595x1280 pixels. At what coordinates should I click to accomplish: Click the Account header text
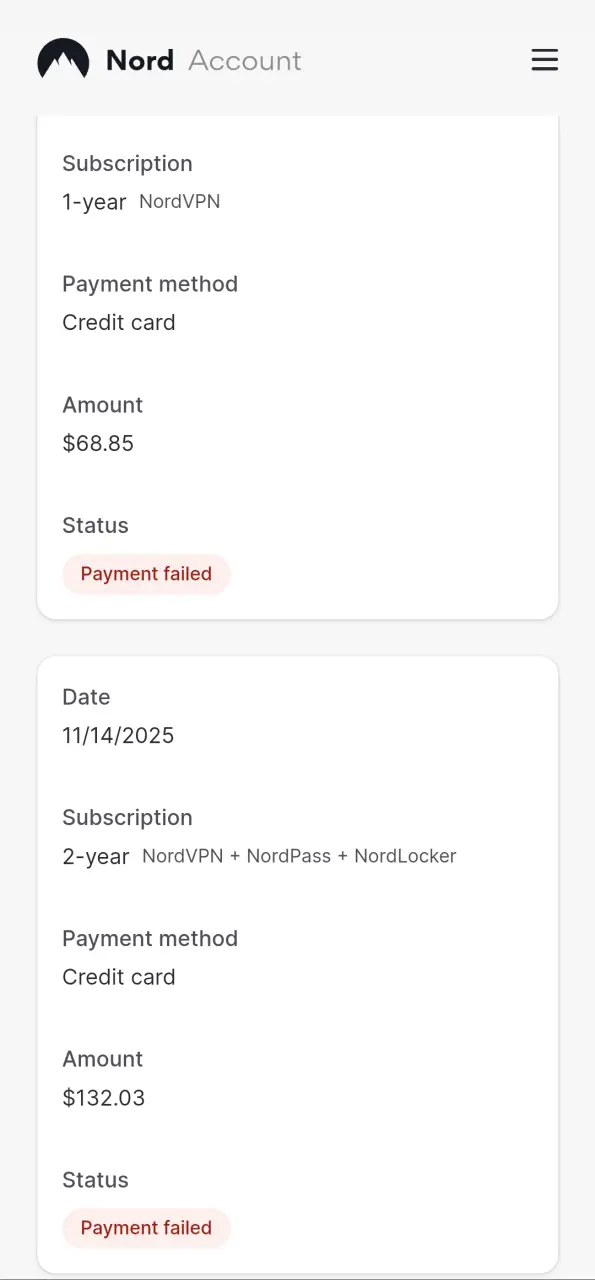[245, 60]
